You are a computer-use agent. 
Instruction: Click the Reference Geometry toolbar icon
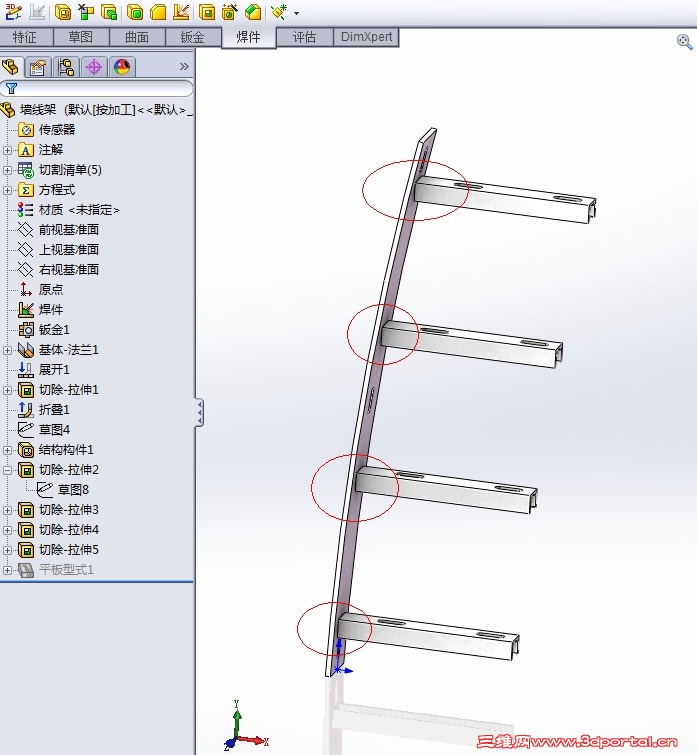click(x=280, y=12)
